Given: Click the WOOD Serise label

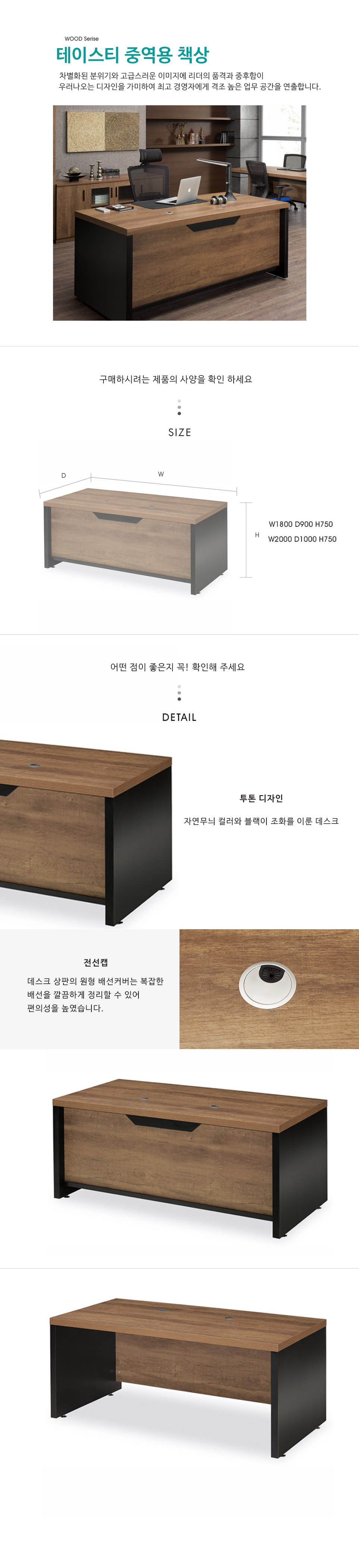Looking at the screenshot, I should pos(81,38).
